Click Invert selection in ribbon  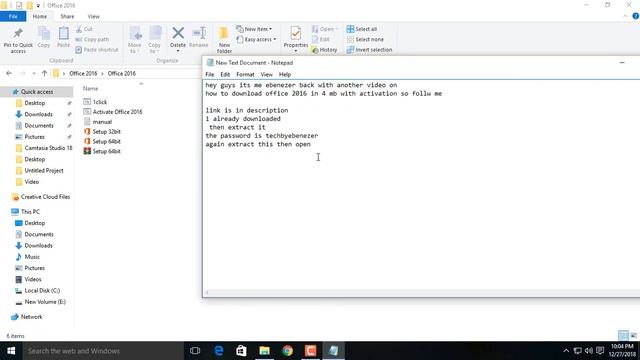369,50
